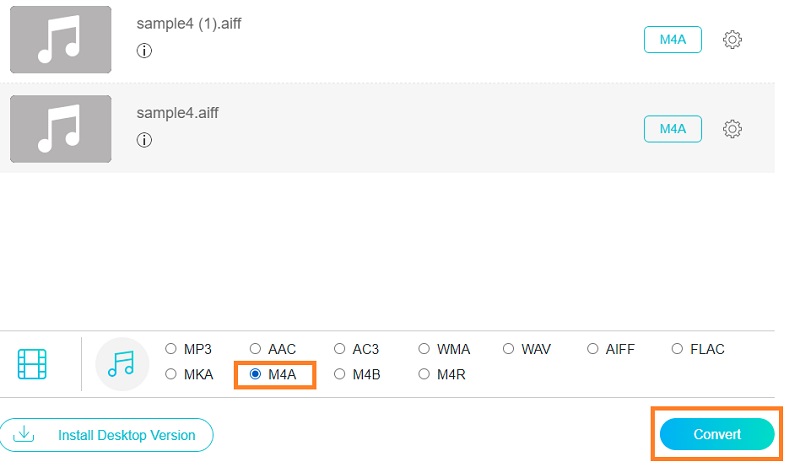Click the thumbnail of sample4 (1).aiff
Screen dimensions: 800x467
point(60,40)
